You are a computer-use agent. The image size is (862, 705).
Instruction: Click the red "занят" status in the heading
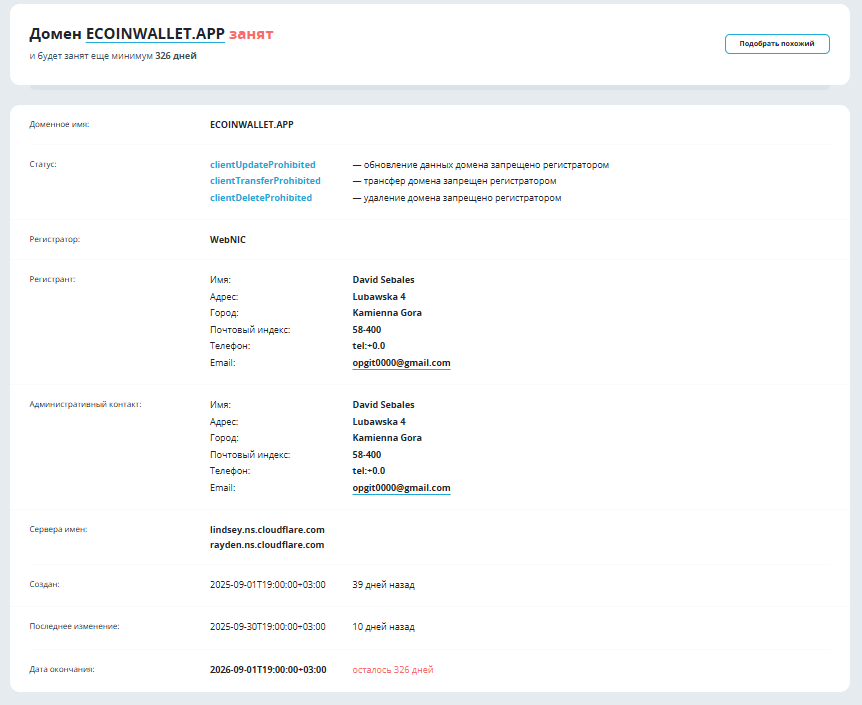(251, 34)
